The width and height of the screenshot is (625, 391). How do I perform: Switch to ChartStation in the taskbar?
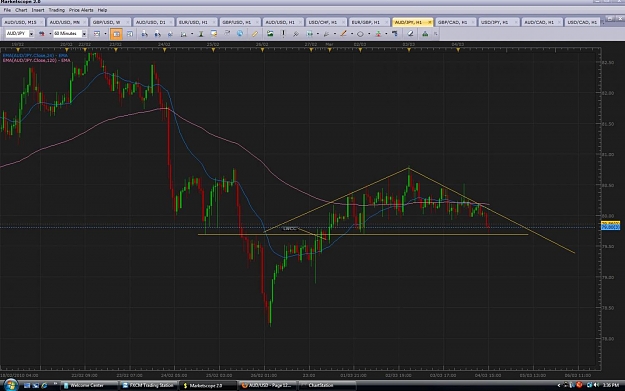click(x=327, y=385)
